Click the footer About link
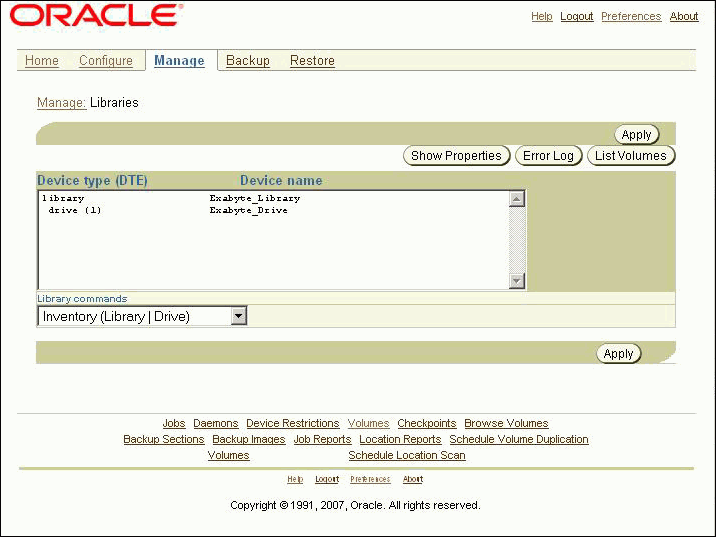 [413, 479]
